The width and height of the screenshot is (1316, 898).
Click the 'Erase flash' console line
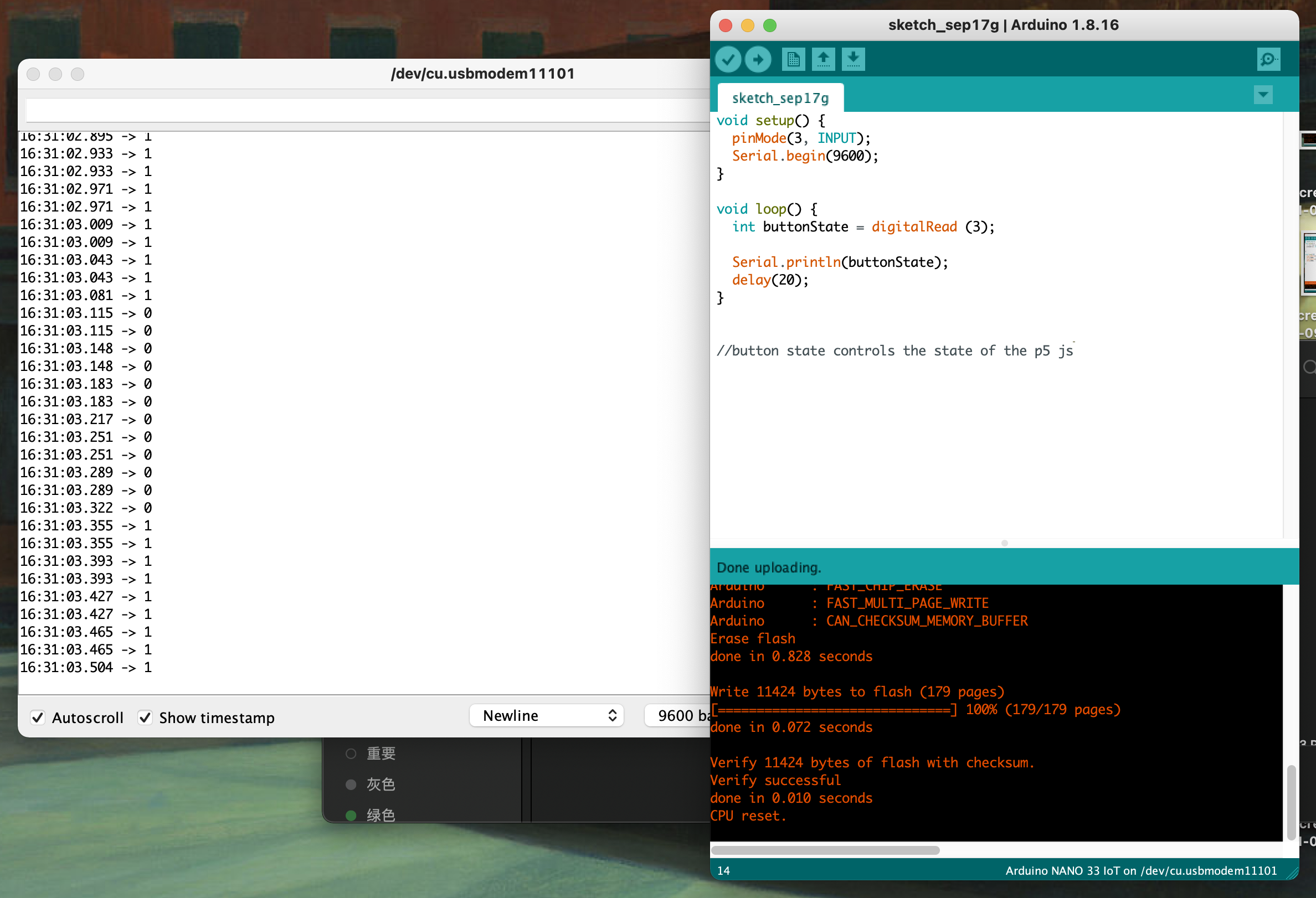tap(753, 639)
